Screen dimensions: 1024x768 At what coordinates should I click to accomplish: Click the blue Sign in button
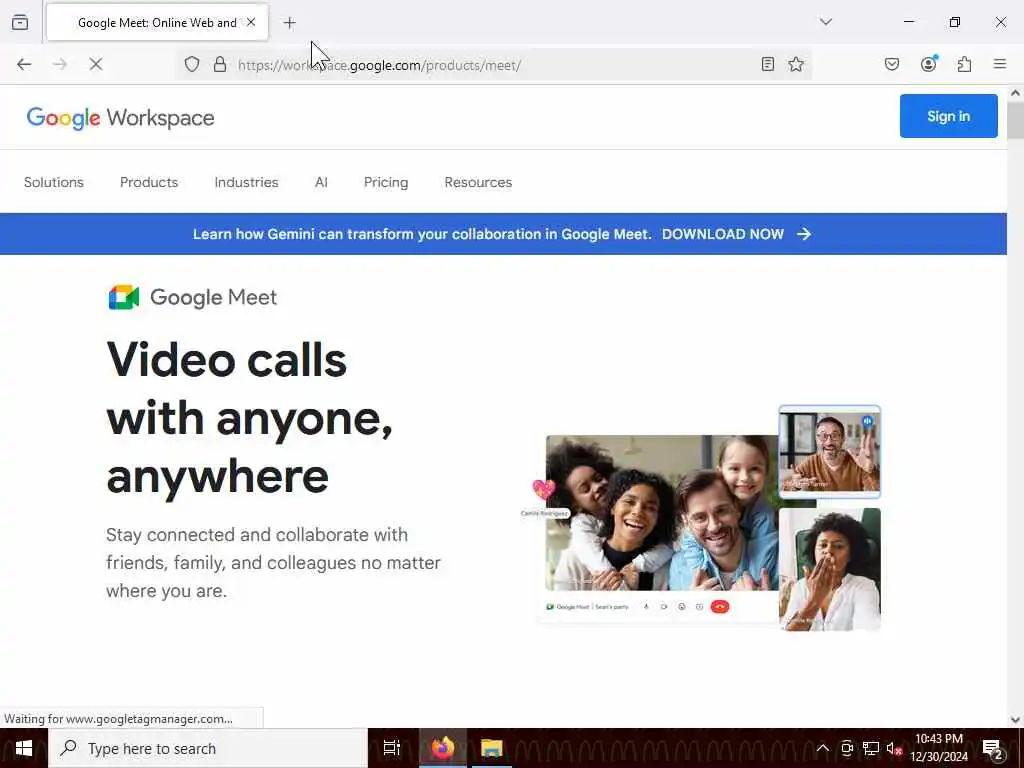(948, 116)
